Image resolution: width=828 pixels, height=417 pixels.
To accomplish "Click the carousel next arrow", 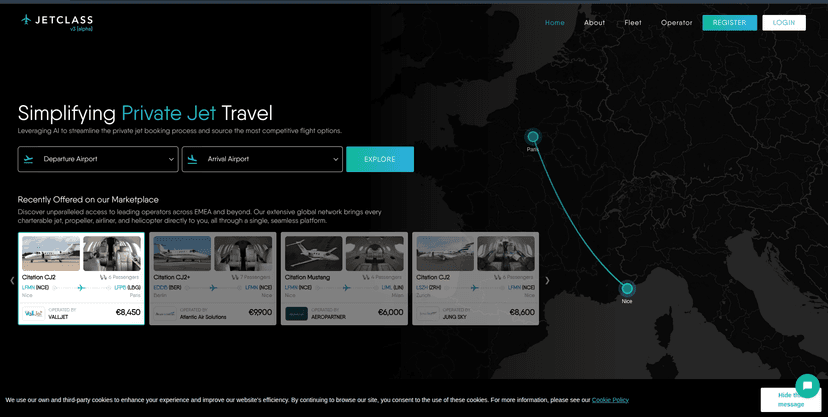I will [547, 281].
